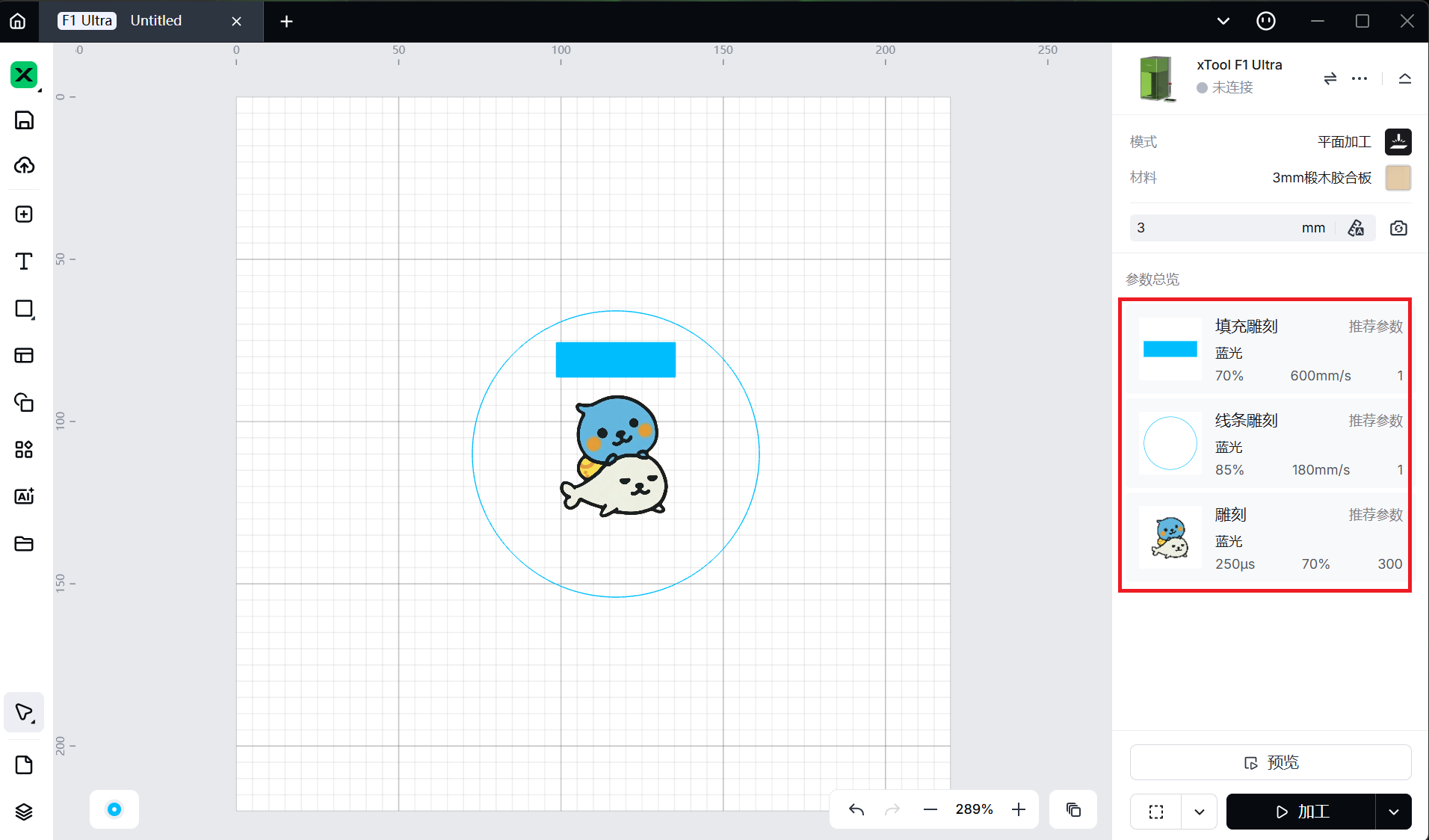The height and width of the screenshot is (840, 1429).
Task: Undo the last action
Action: click(857, 809)
